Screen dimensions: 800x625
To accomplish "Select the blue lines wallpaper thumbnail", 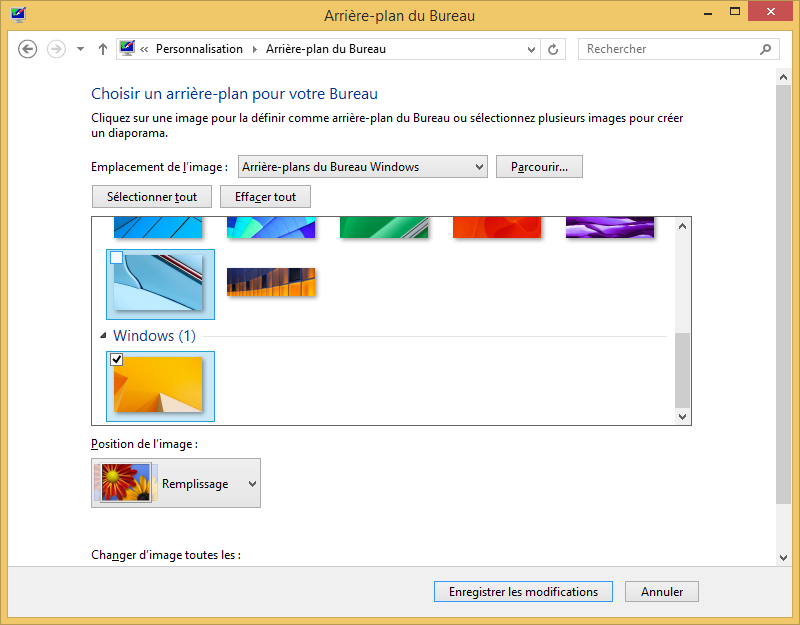I will [158, 228].
